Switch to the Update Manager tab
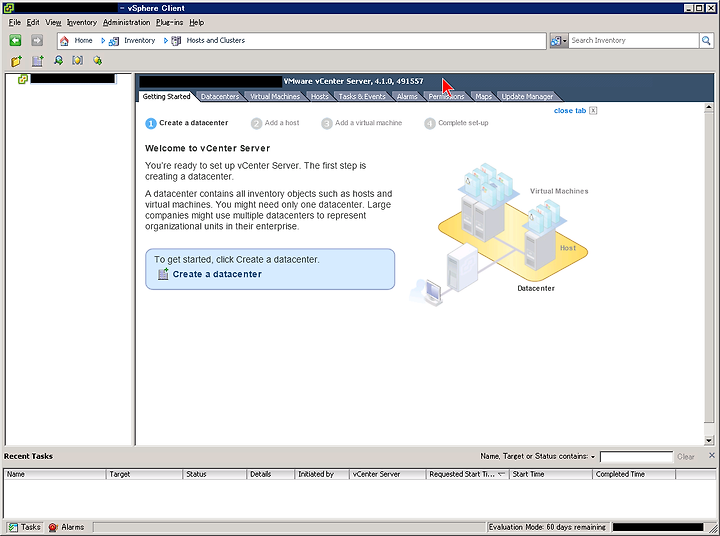Screen dimensions: 720x536 click(x=527, y=96)
